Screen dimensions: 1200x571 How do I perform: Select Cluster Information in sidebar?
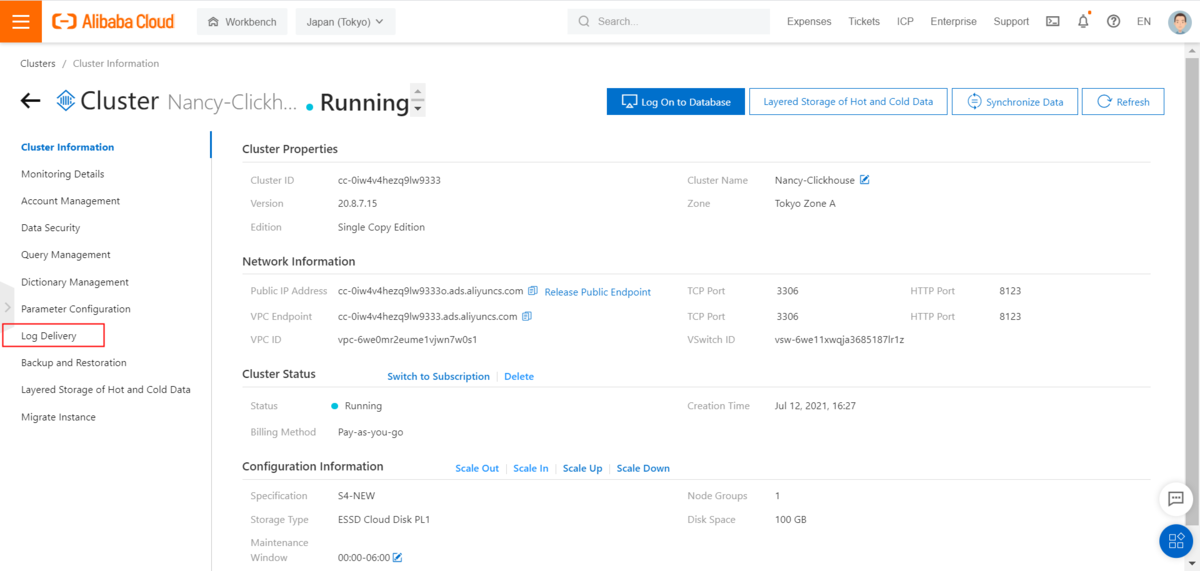68,147
